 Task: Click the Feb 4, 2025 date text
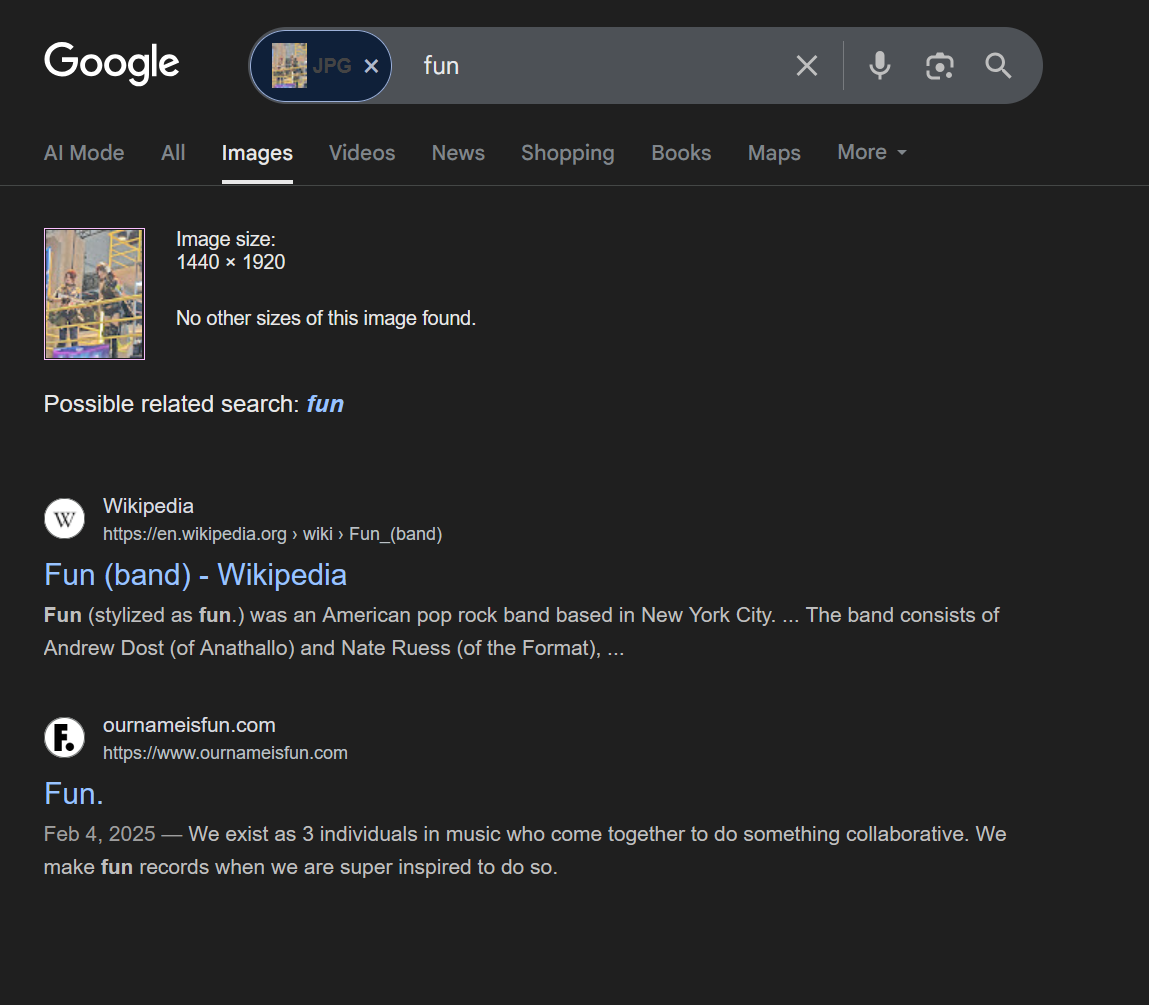100,834
